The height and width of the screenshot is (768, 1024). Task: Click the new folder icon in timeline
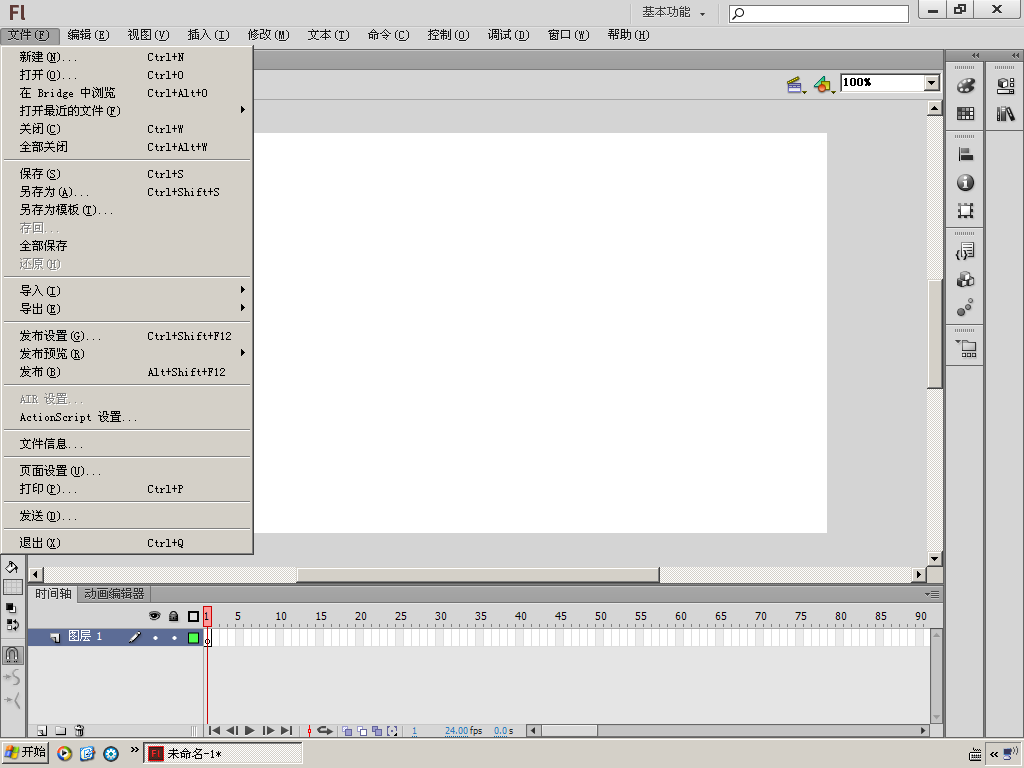[x=60, y=730]
